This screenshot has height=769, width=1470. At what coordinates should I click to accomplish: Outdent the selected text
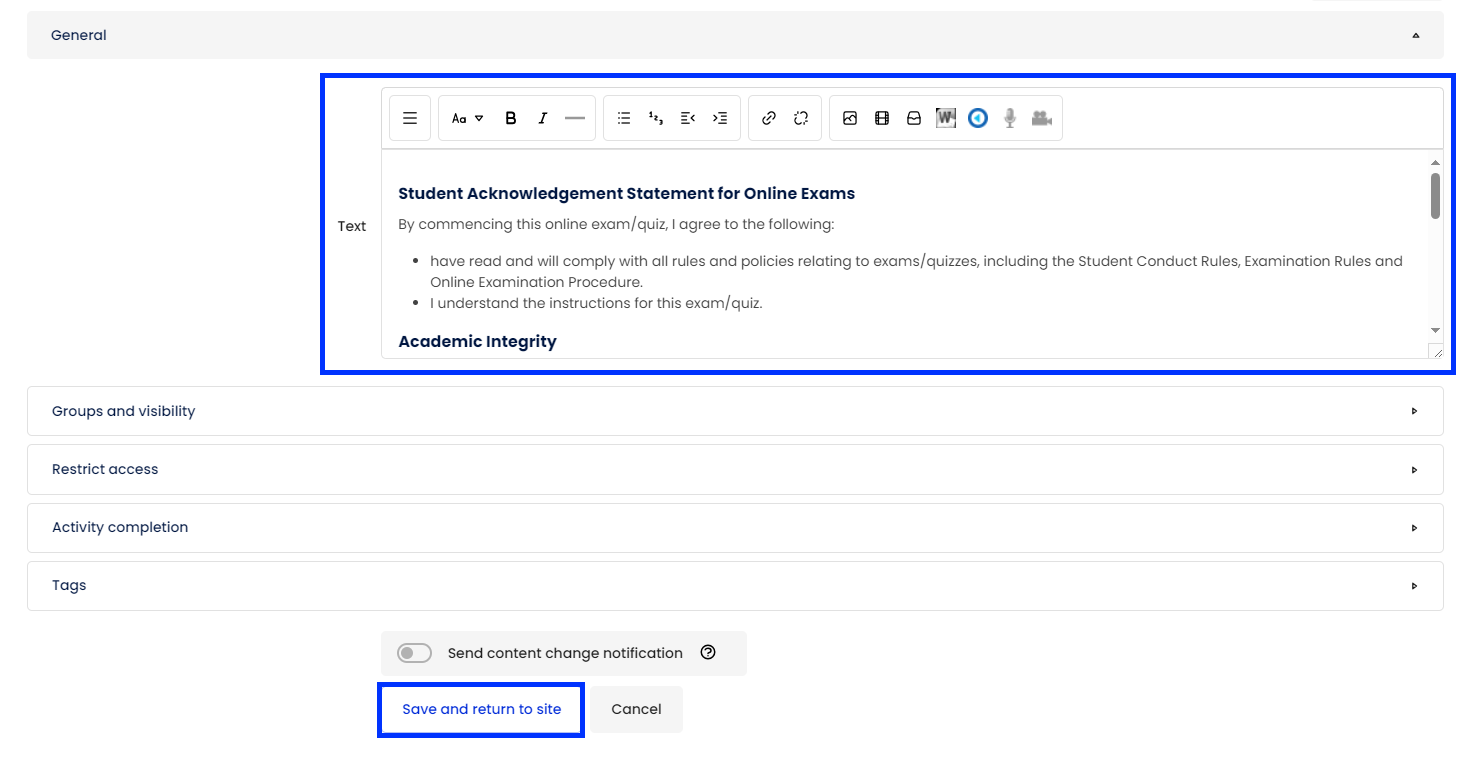pos(688,118)
